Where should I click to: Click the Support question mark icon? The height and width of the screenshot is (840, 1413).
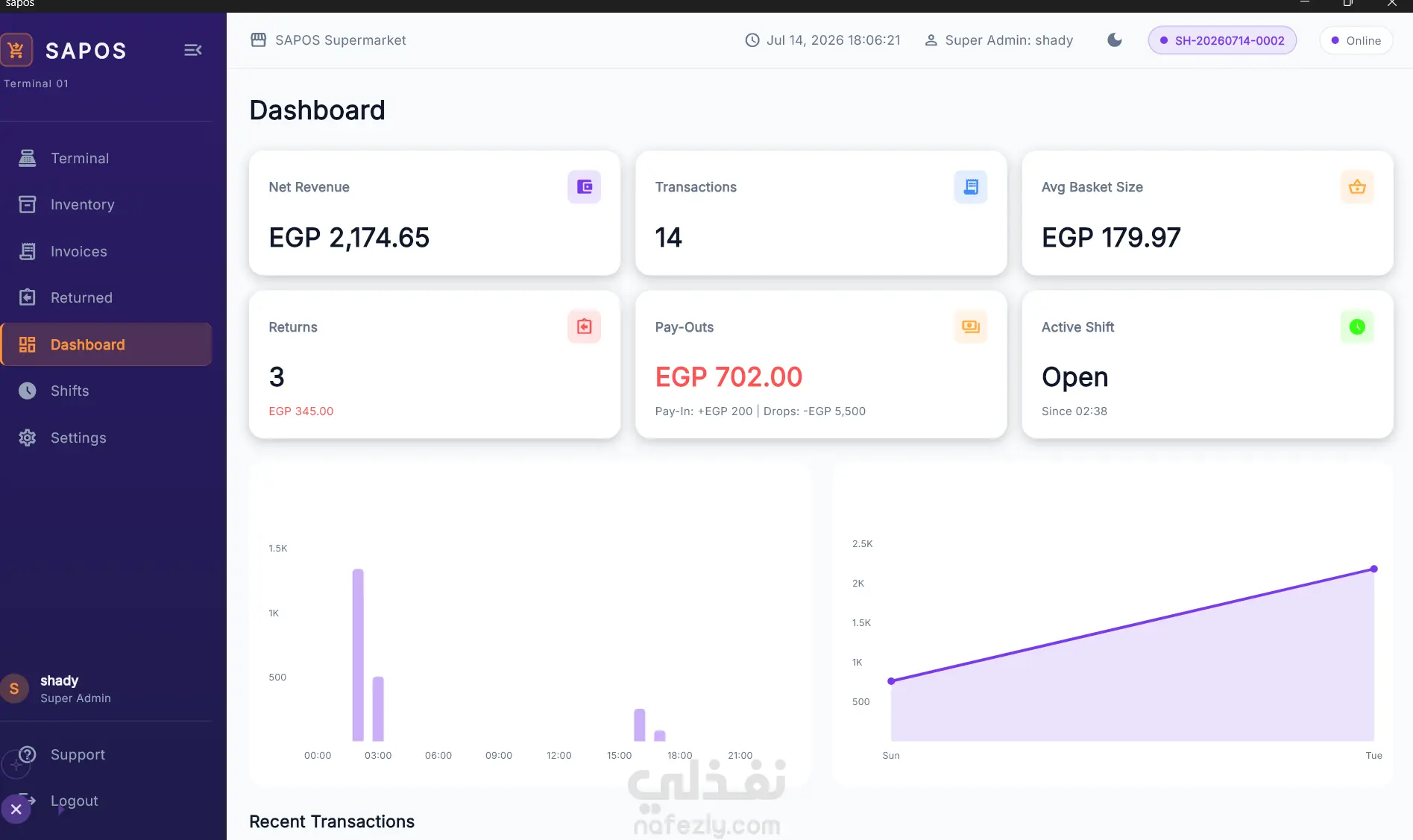coord(28,754)
